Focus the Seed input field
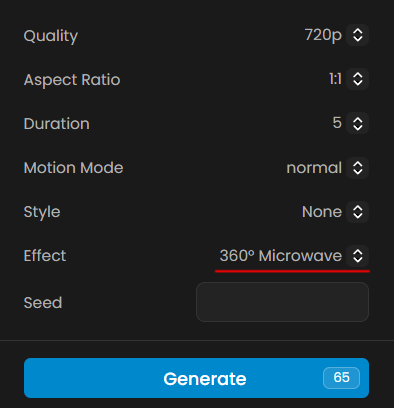The width and height of the screenshot is (394, 408). pyautogui.click(x=282, y=302)
